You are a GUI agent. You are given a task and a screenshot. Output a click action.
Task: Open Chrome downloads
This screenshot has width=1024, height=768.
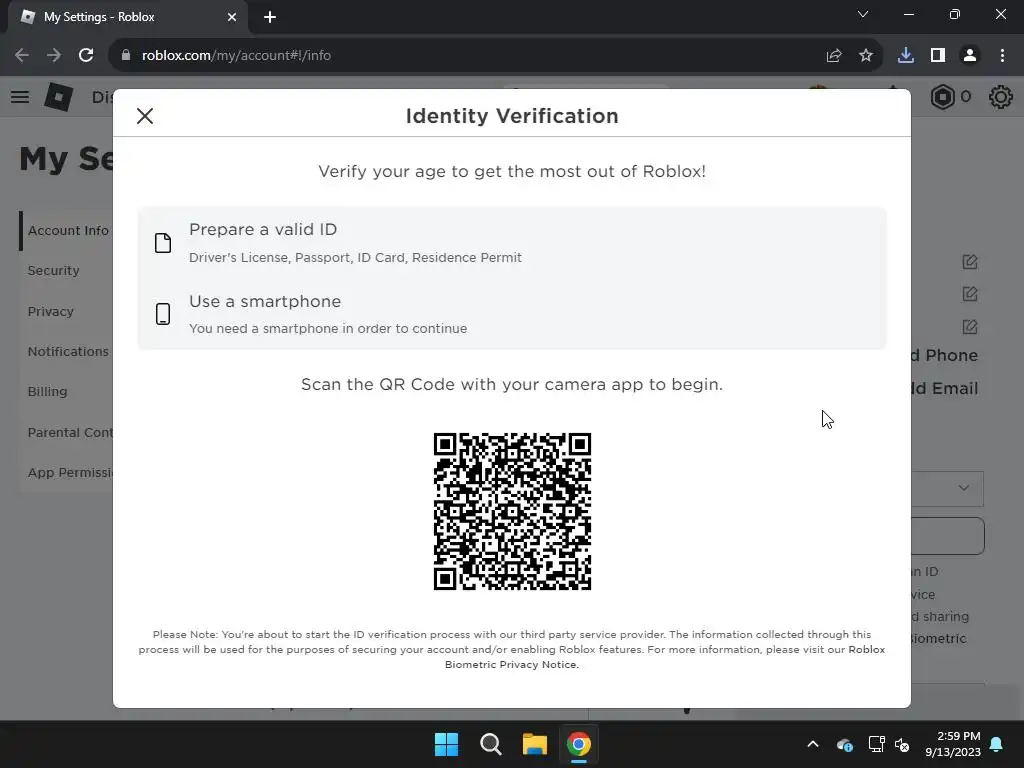tap(906, 56)
